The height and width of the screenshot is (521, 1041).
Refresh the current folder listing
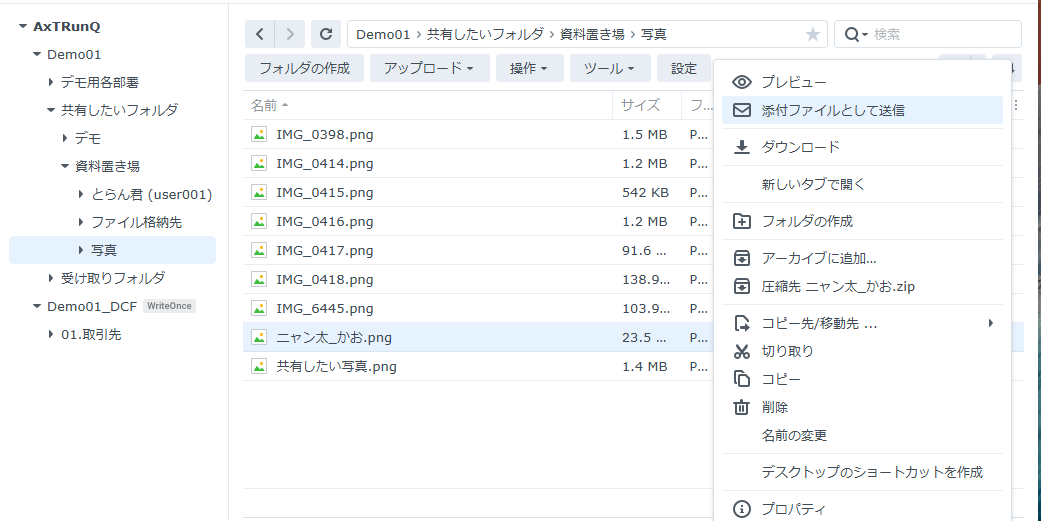[326, 34]
